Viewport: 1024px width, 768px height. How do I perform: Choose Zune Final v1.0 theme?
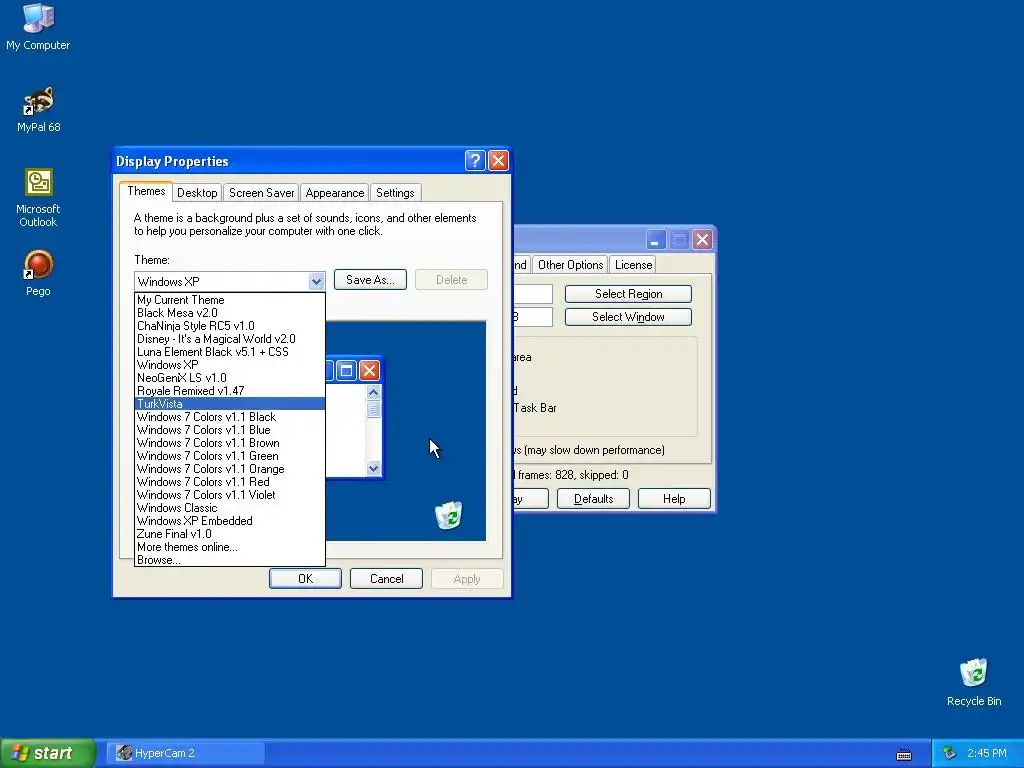229,534
